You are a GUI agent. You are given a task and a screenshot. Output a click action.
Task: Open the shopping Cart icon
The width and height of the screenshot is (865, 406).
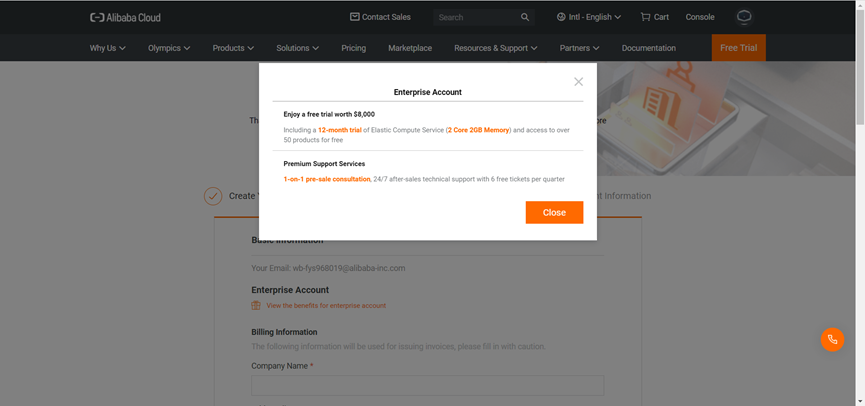click(x=645, y=17)
